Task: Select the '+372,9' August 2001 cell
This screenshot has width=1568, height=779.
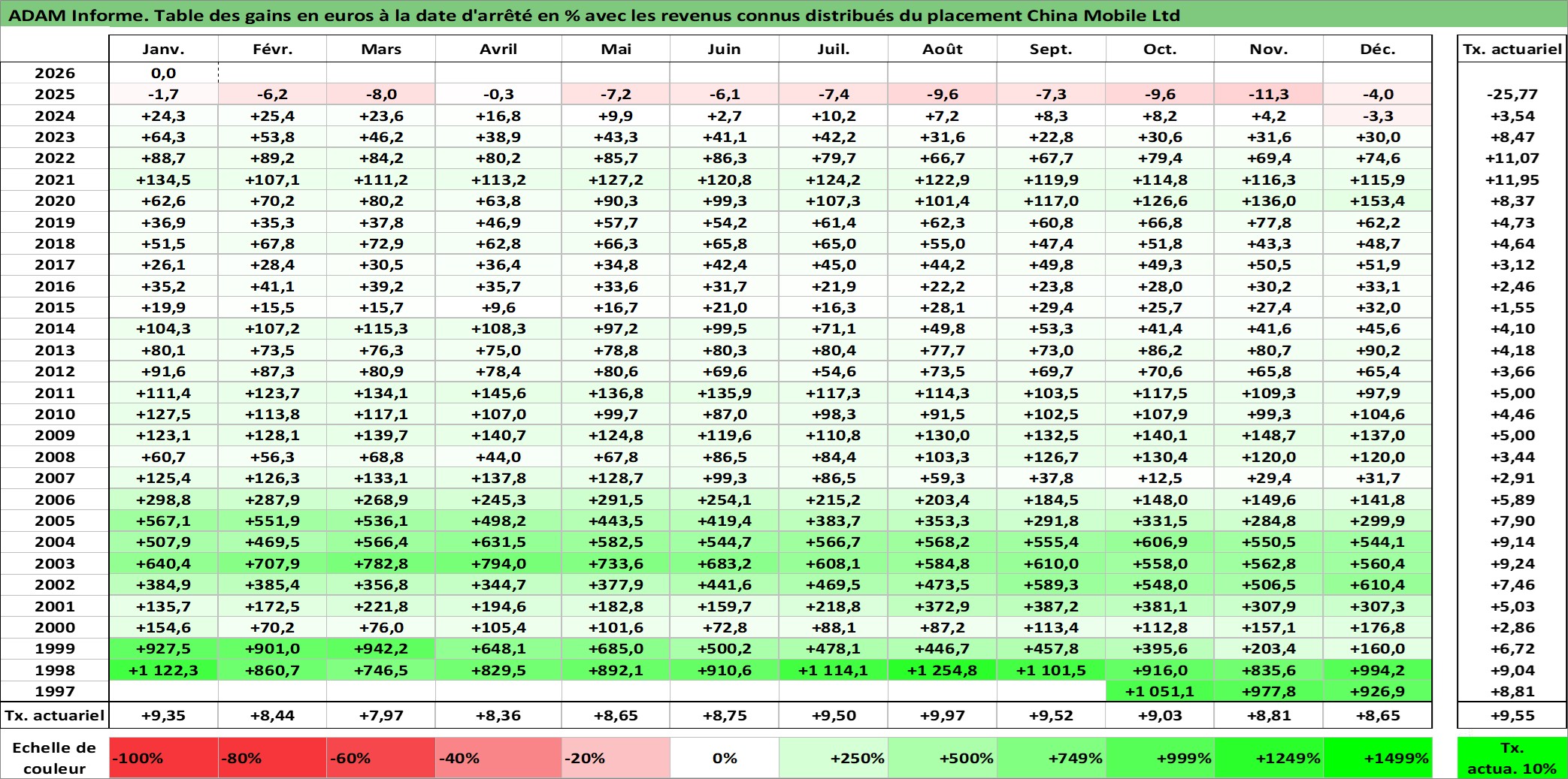Action: tap(943, 606)
